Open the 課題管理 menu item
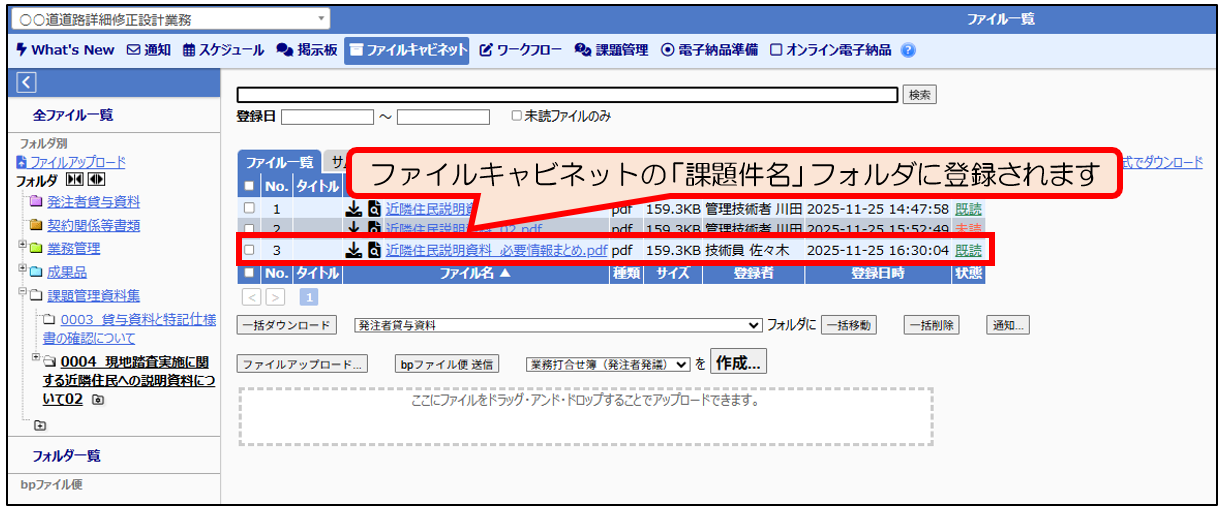 pyautogui.click(x=612, y=50)
